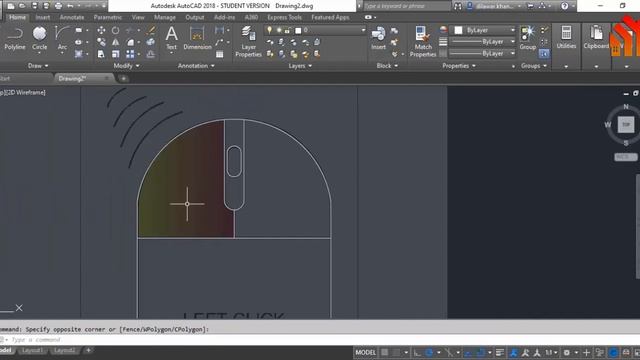The image size is (640, 360).
Task: Select the Match Properties tool
Action: 423,41
